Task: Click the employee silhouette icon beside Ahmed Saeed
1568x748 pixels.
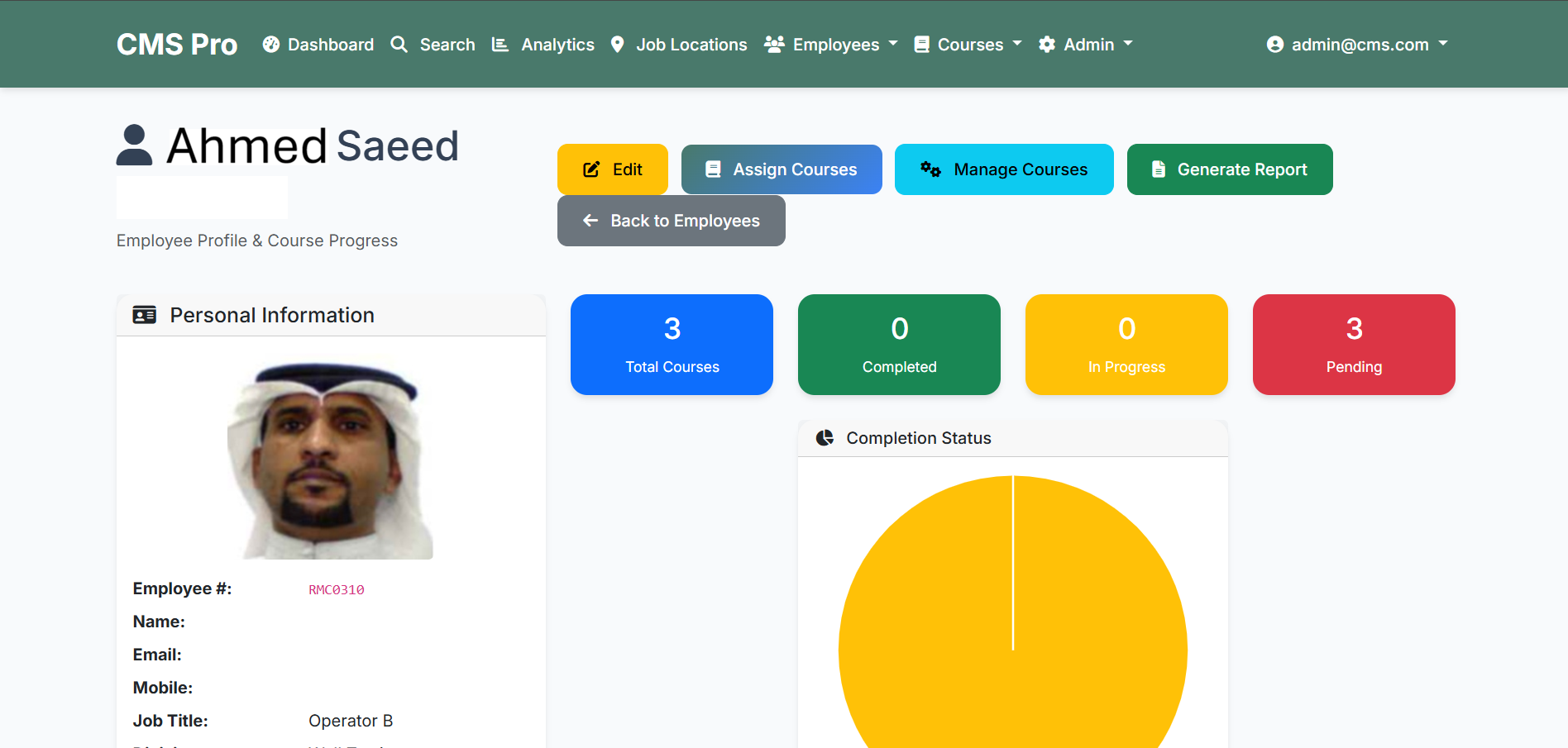Action: point(134,145)
